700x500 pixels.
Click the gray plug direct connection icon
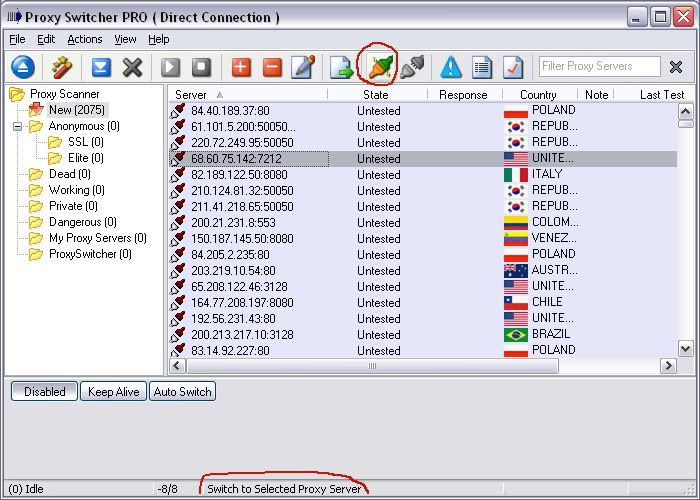tap(412, 67)
